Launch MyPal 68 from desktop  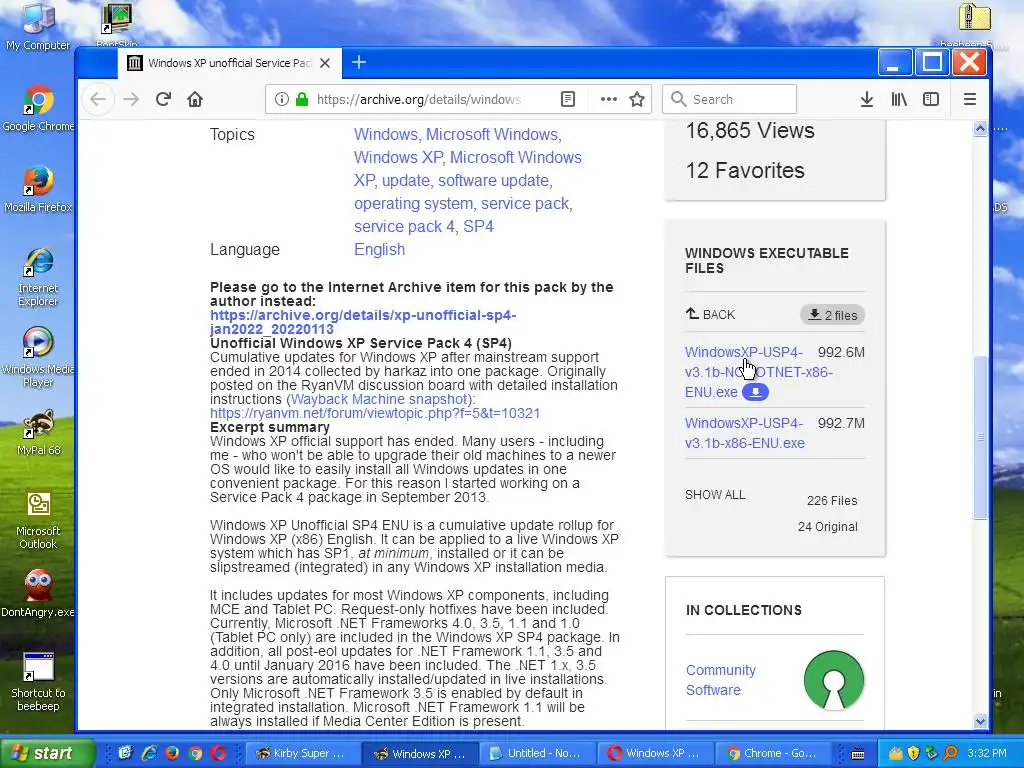38,432
